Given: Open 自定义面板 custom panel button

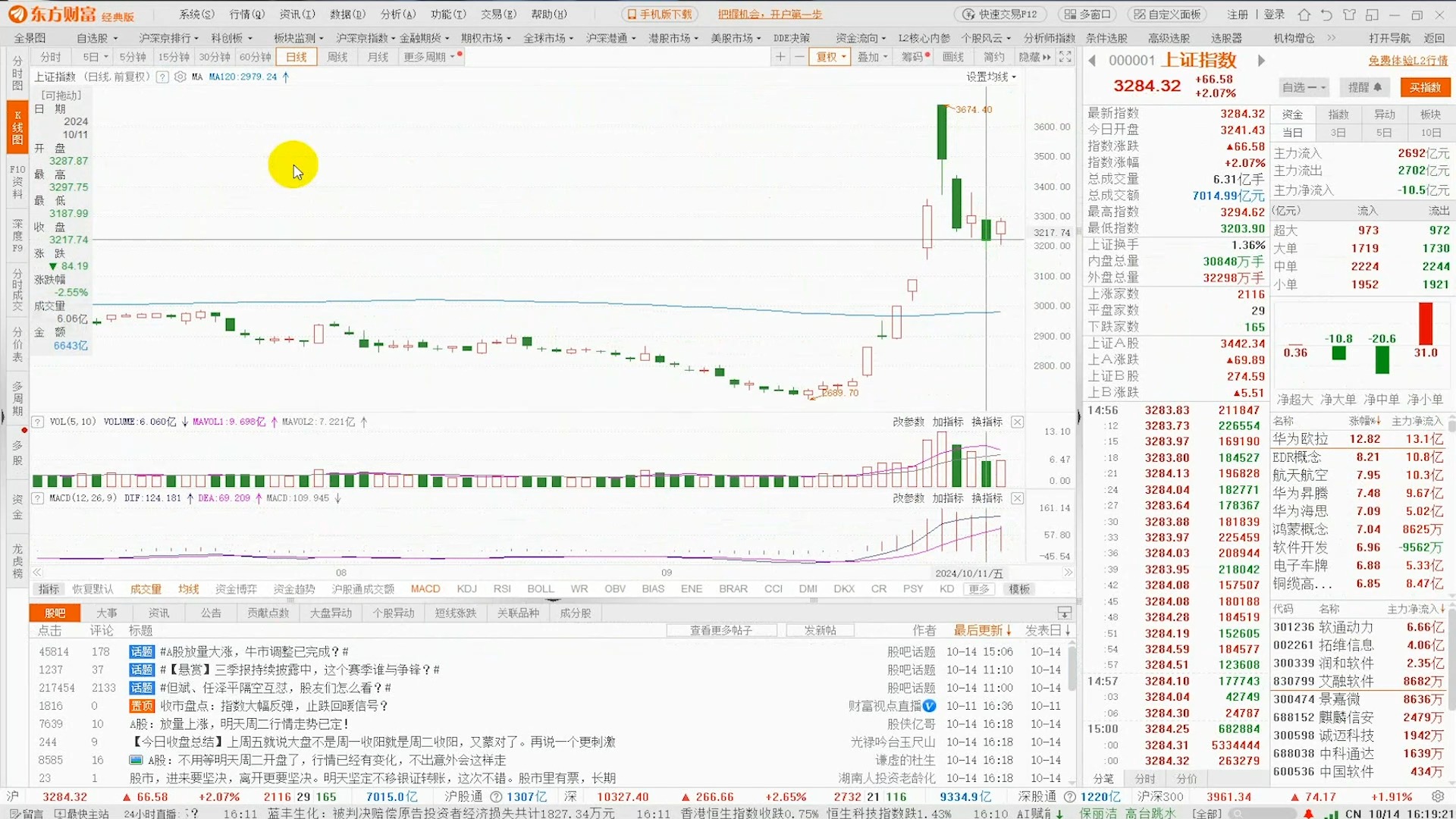Looking at the screenshot, I should (1168, 14).
